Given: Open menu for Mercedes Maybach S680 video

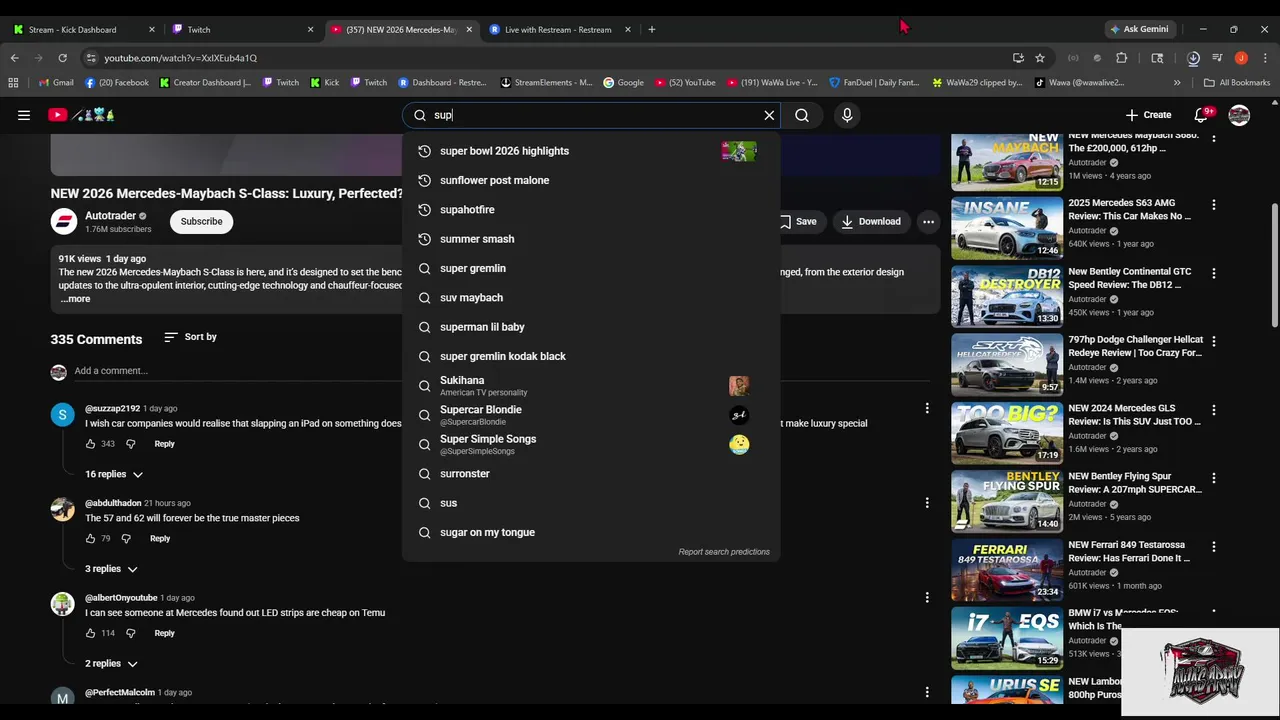Looking at the screenshot, I should click(x=1214, y=137).
